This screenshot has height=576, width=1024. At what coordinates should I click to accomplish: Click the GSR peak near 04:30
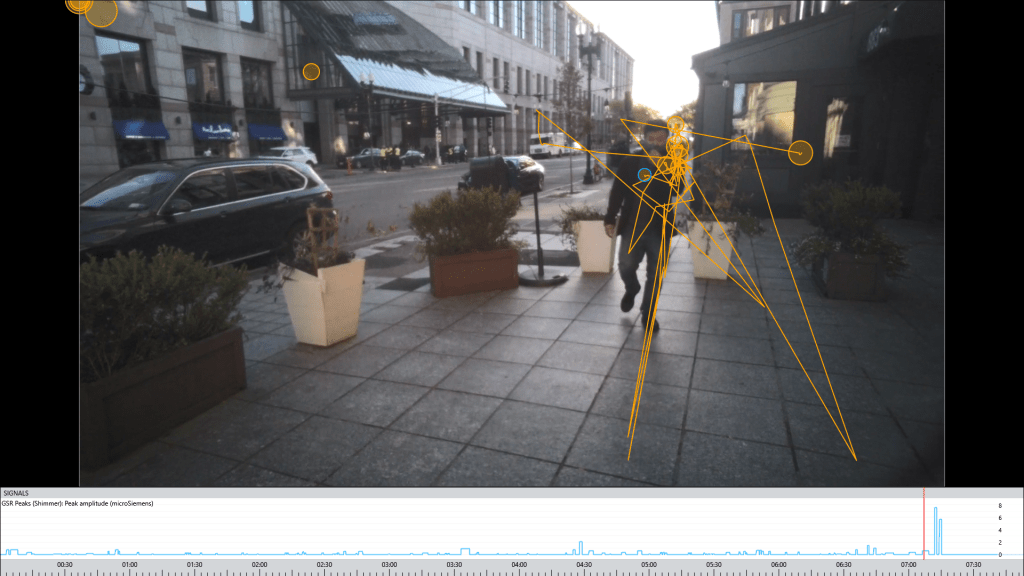point(581,548)
